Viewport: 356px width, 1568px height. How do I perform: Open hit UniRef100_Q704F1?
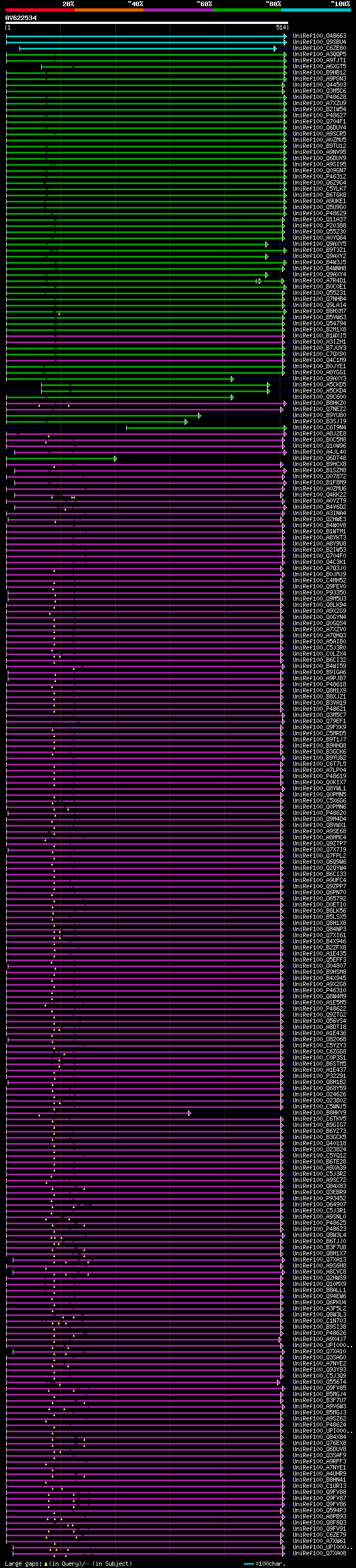(319, 122)
